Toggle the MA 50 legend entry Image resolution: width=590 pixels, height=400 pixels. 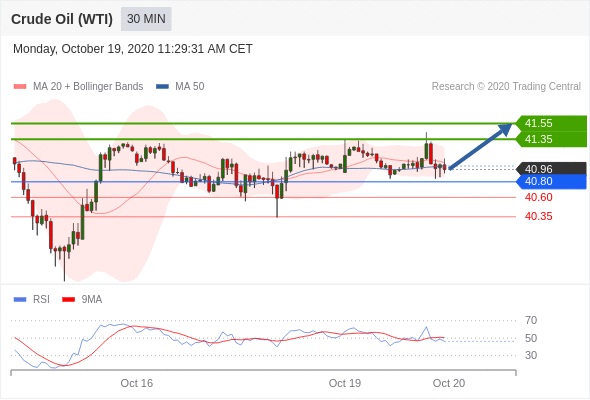coord(180,87)
